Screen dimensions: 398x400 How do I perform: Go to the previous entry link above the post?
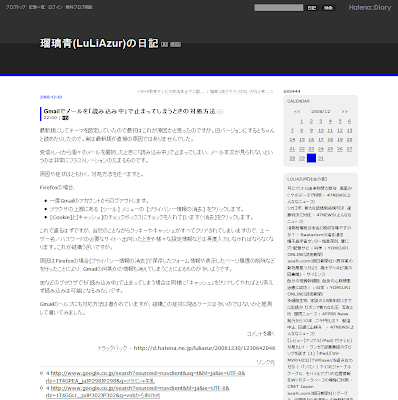[x=171, y=91]
